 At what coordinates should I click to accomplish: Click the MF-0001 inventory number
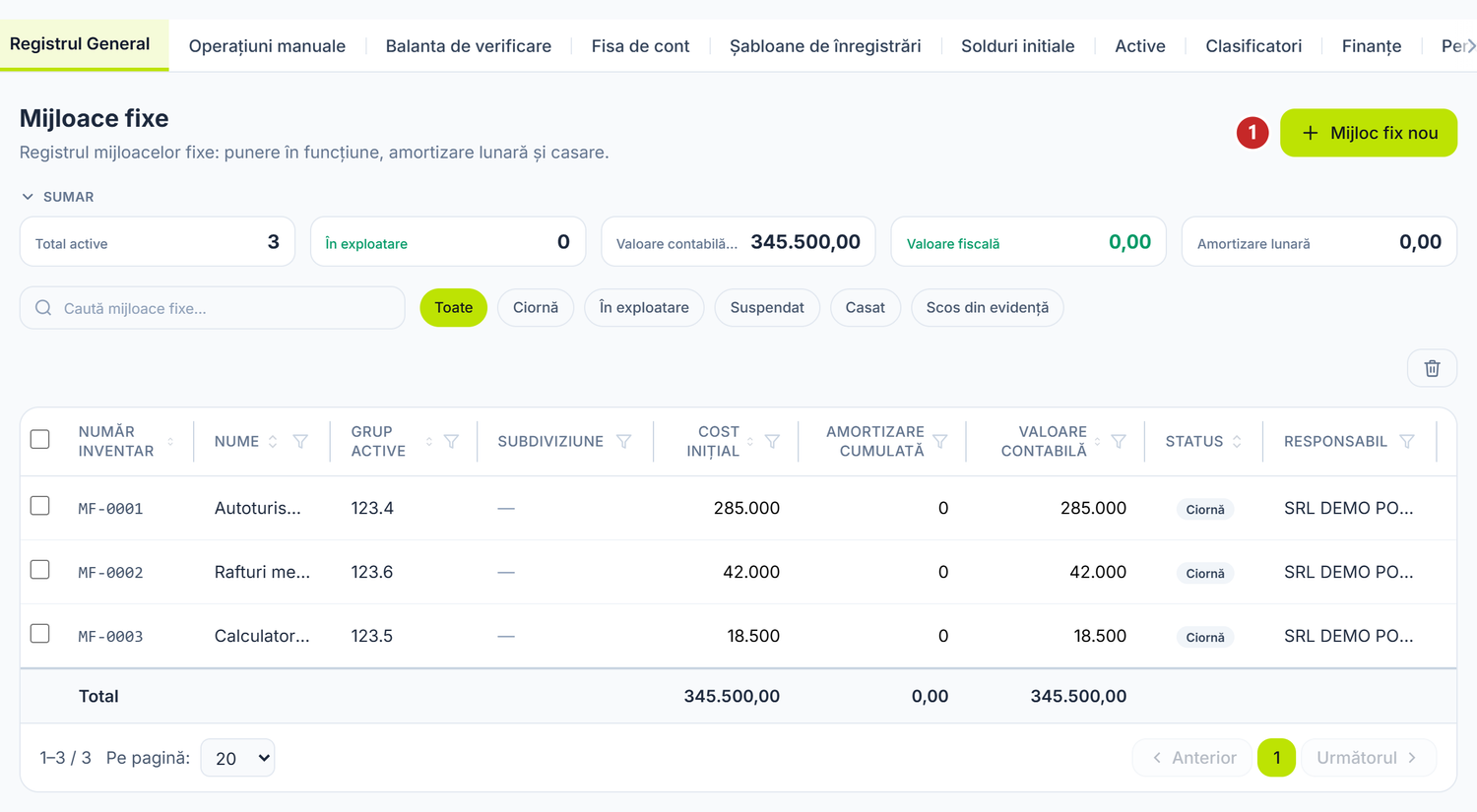pyautogui.click(x=110, y=509)
